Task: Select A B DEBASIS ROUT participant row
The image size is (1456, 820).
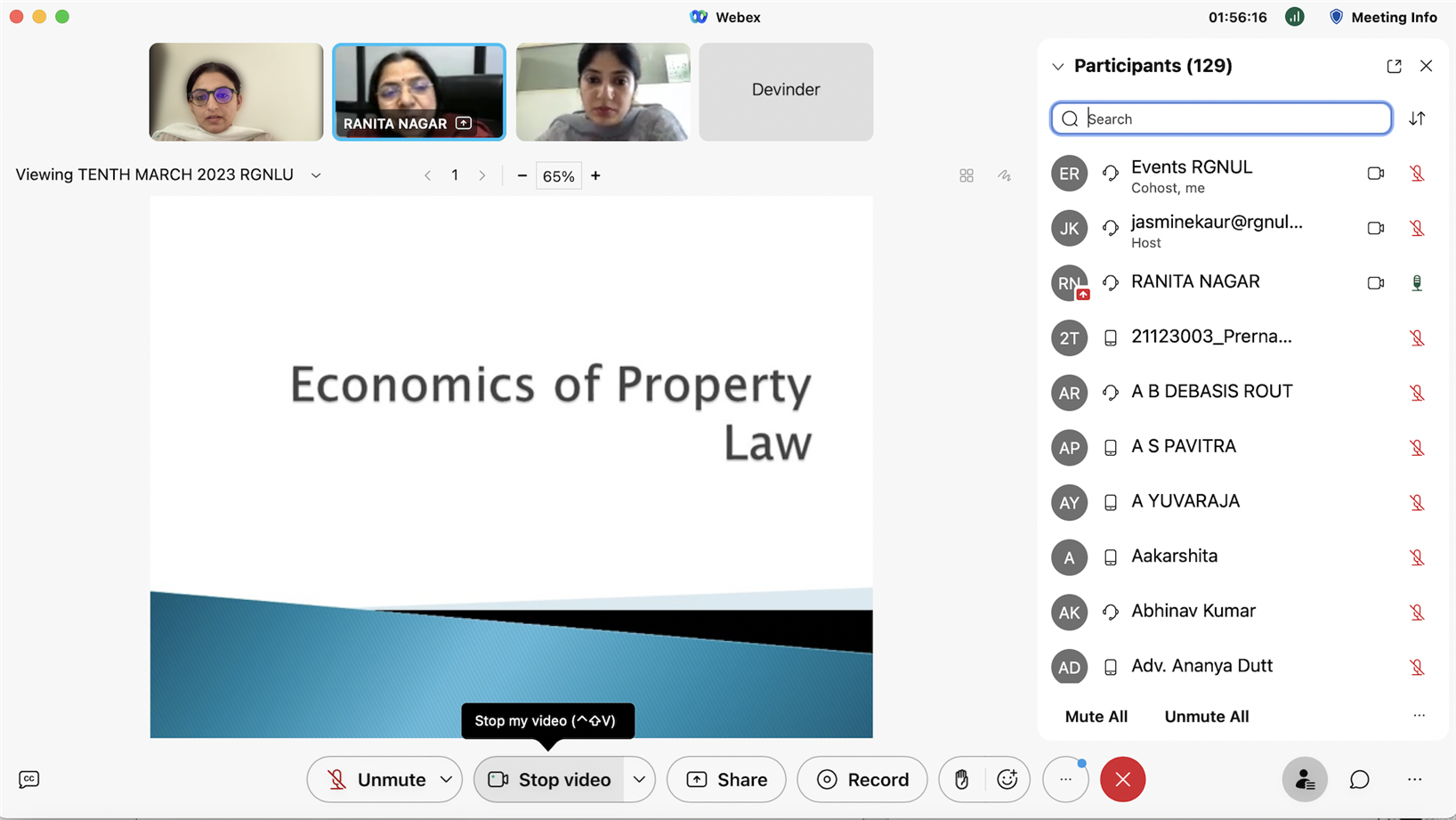Action: [x=1242, y=393]
